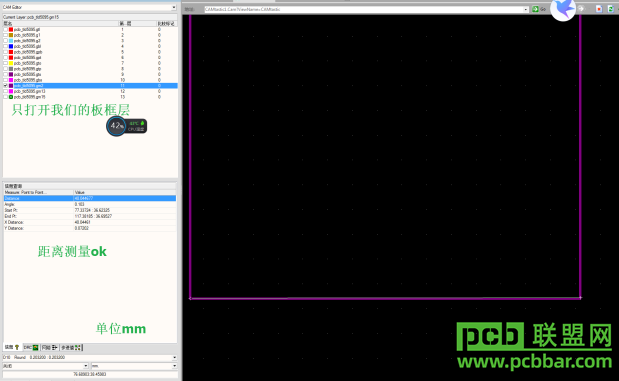This screenshot has width=619, height=381.
Task: Open the mm units dropdown
Action: coord(174,366)
